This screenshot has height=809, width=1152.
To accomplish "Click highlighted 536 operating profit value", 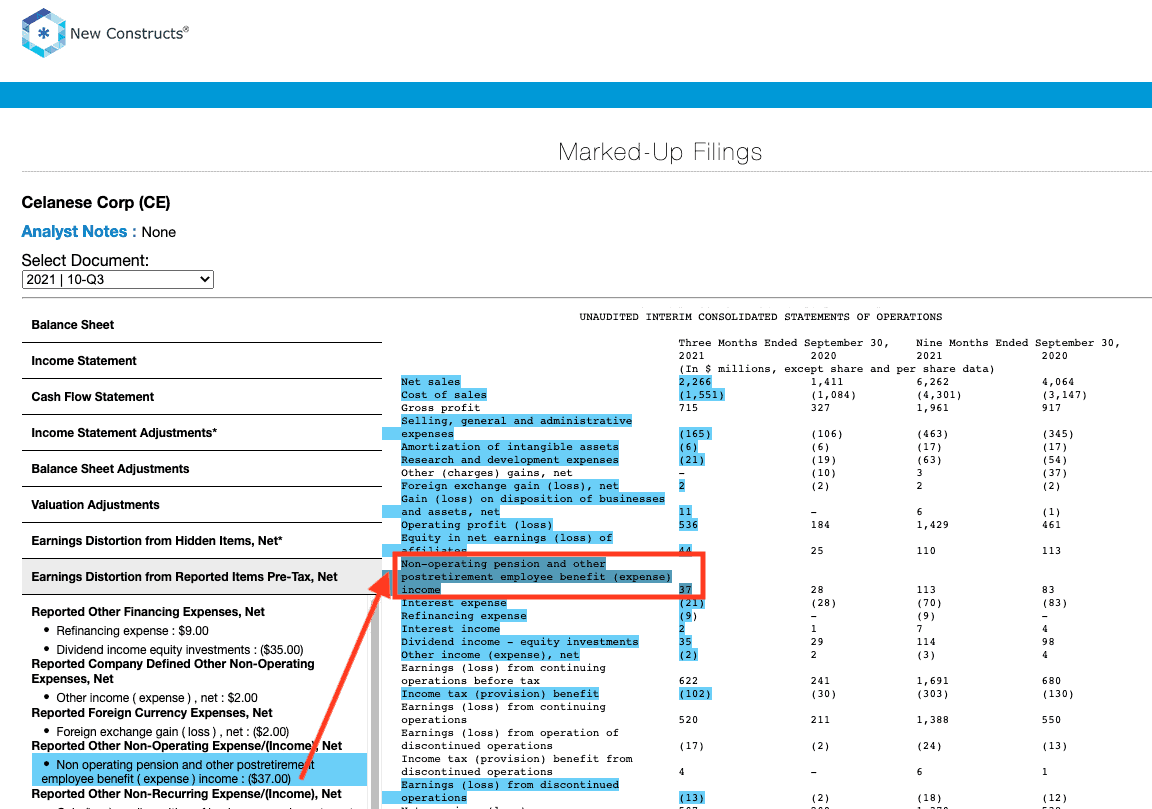I will tap(688, 525).
